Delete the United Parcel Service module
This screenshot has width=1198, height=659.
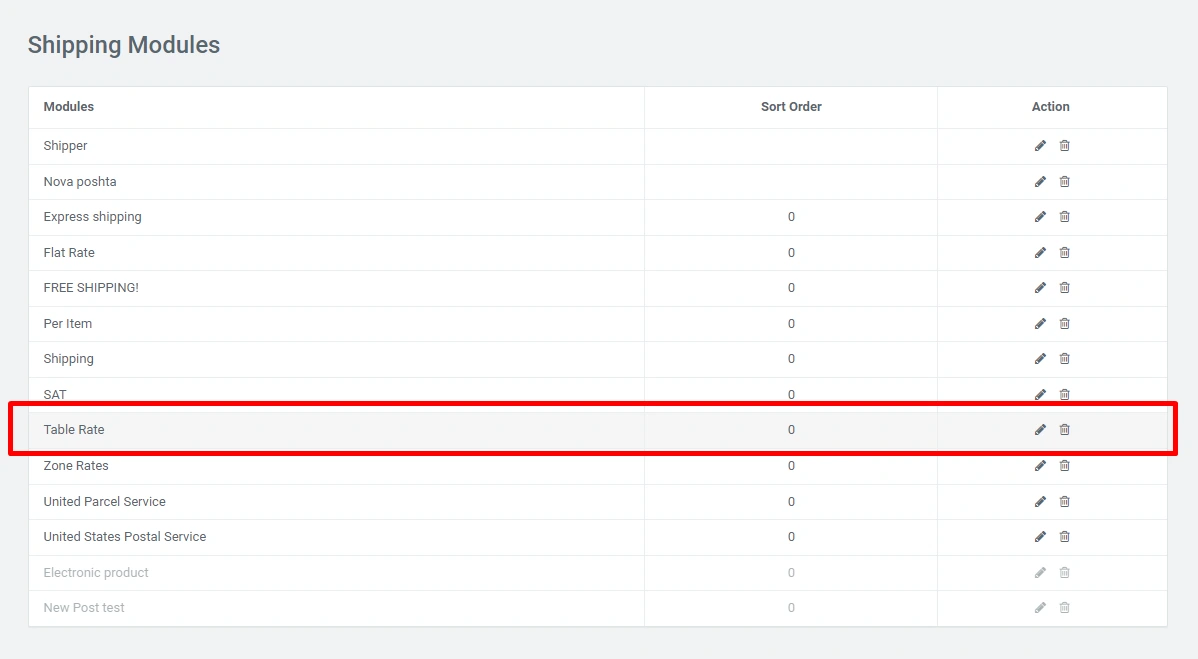pyautogui.click(x=1064, y=502)
